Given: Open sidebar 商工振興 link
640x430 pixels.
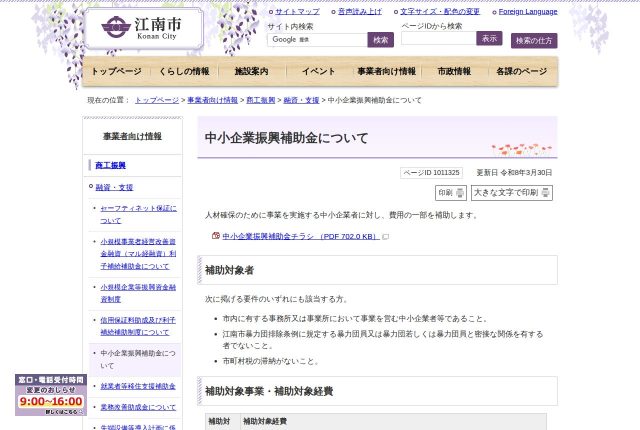Looking at the screenshot, I should pyautogui.click(x=110, y=165).
